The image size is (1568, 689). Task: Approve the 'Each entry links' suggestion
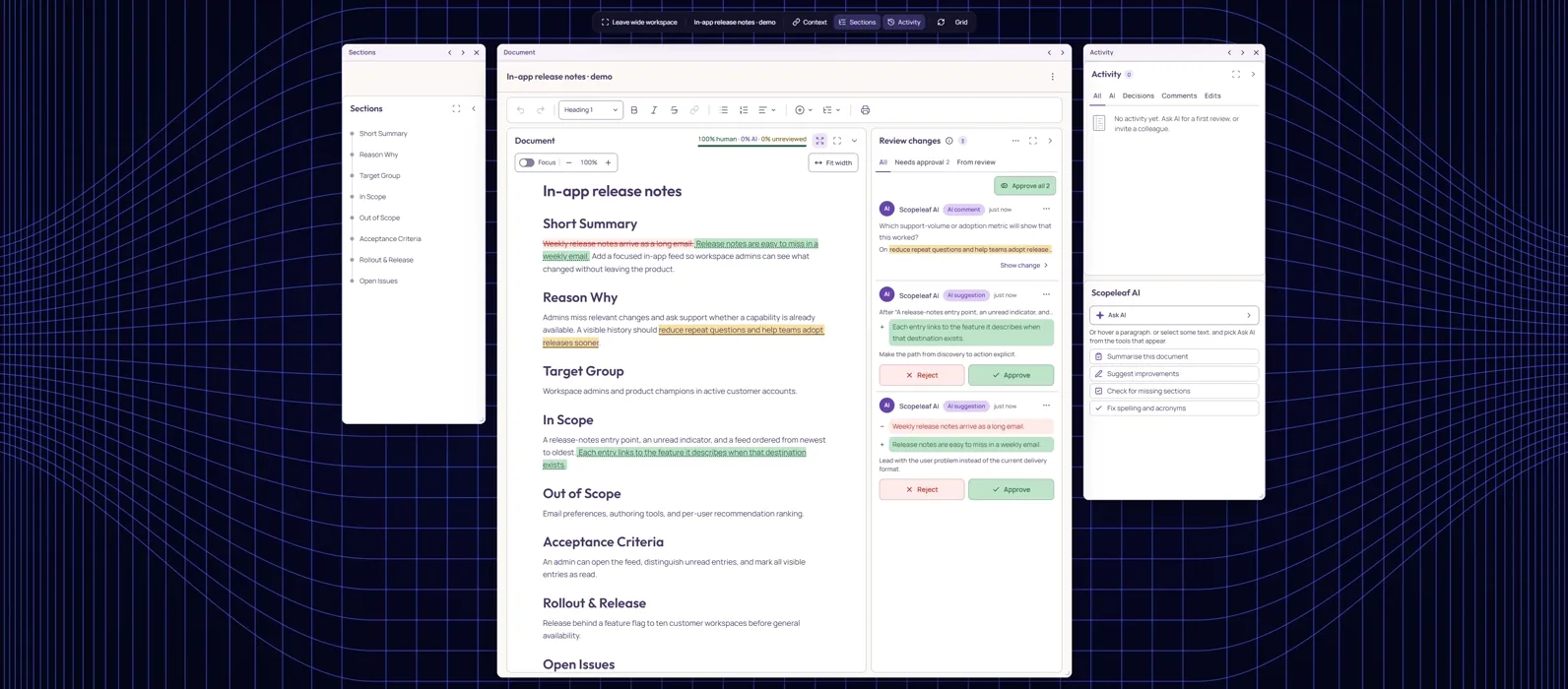1011,375
